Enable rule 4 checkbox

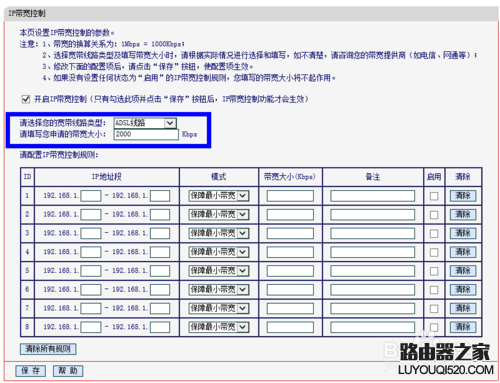point(434,252)
